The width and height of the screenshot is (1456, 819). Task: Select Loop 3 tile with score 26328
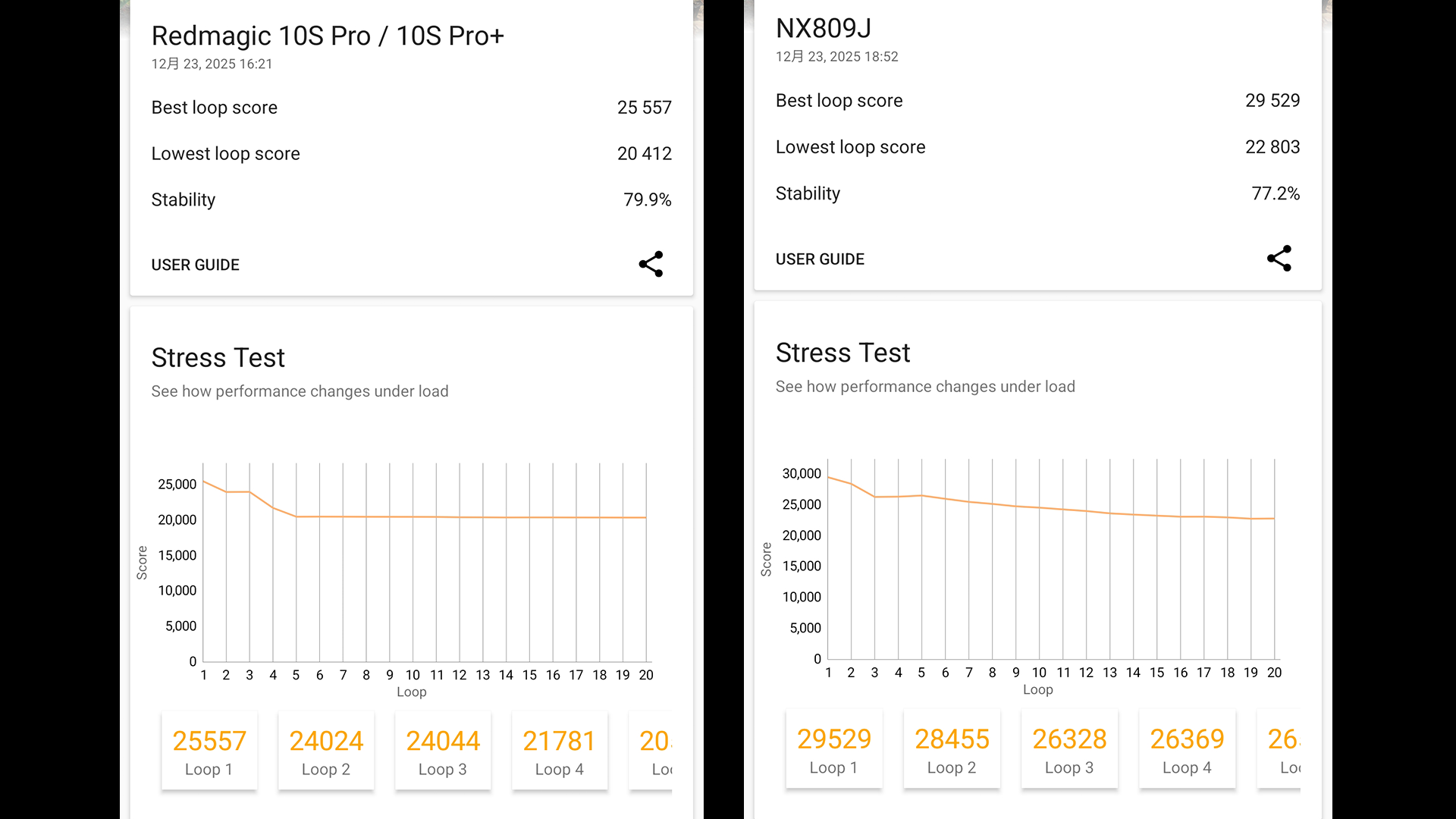point(1069,749)
